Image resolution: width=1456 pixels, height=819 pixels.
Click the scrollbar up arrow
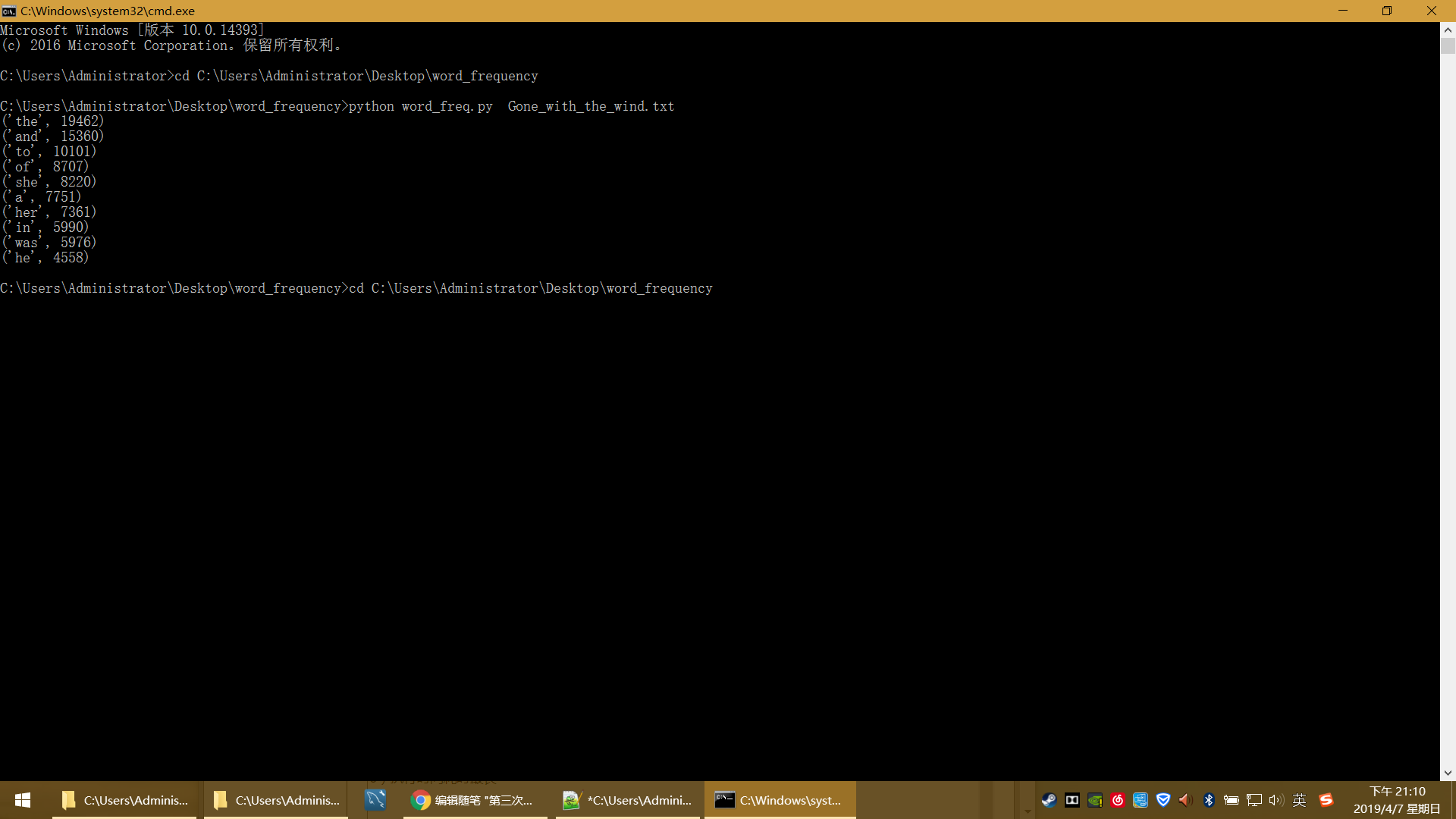pos(1448,30)
